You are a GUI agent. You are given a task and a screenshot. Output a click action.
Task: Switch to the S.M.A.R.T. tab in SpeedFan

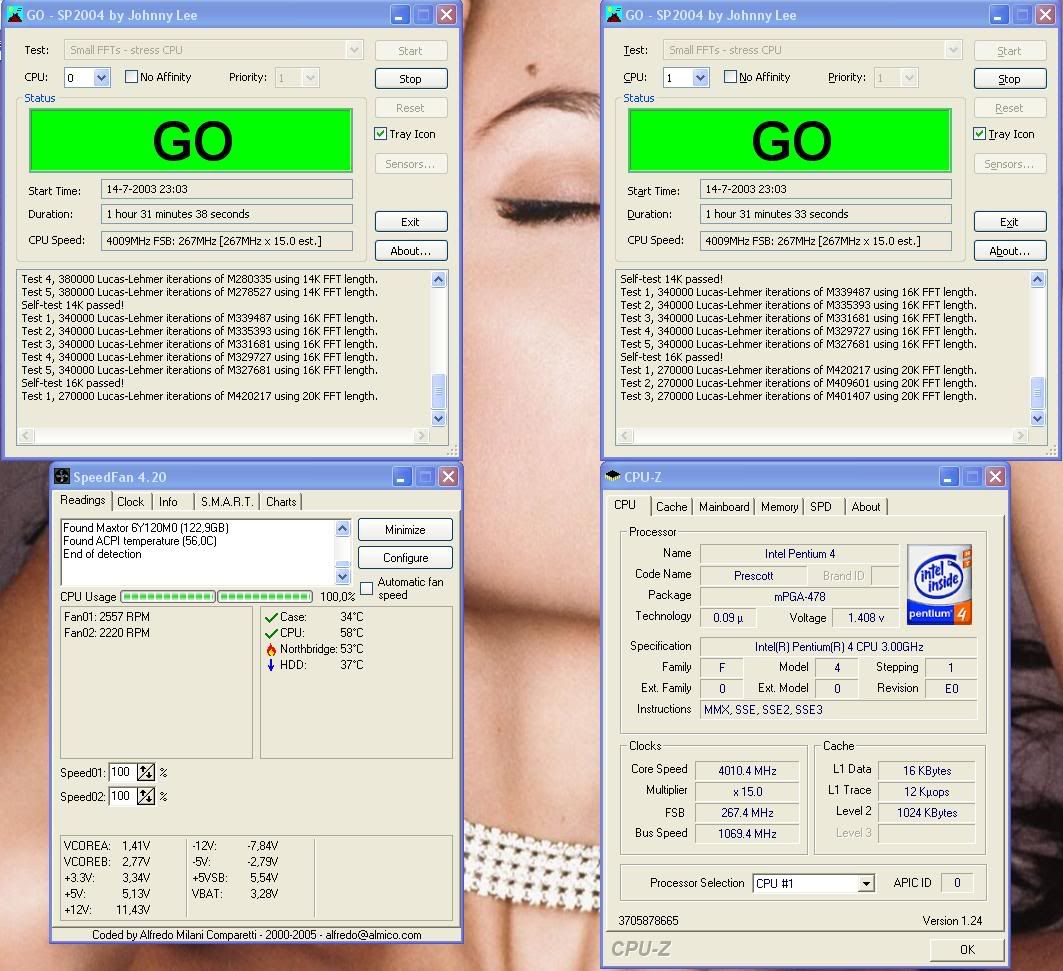(225, 502)
